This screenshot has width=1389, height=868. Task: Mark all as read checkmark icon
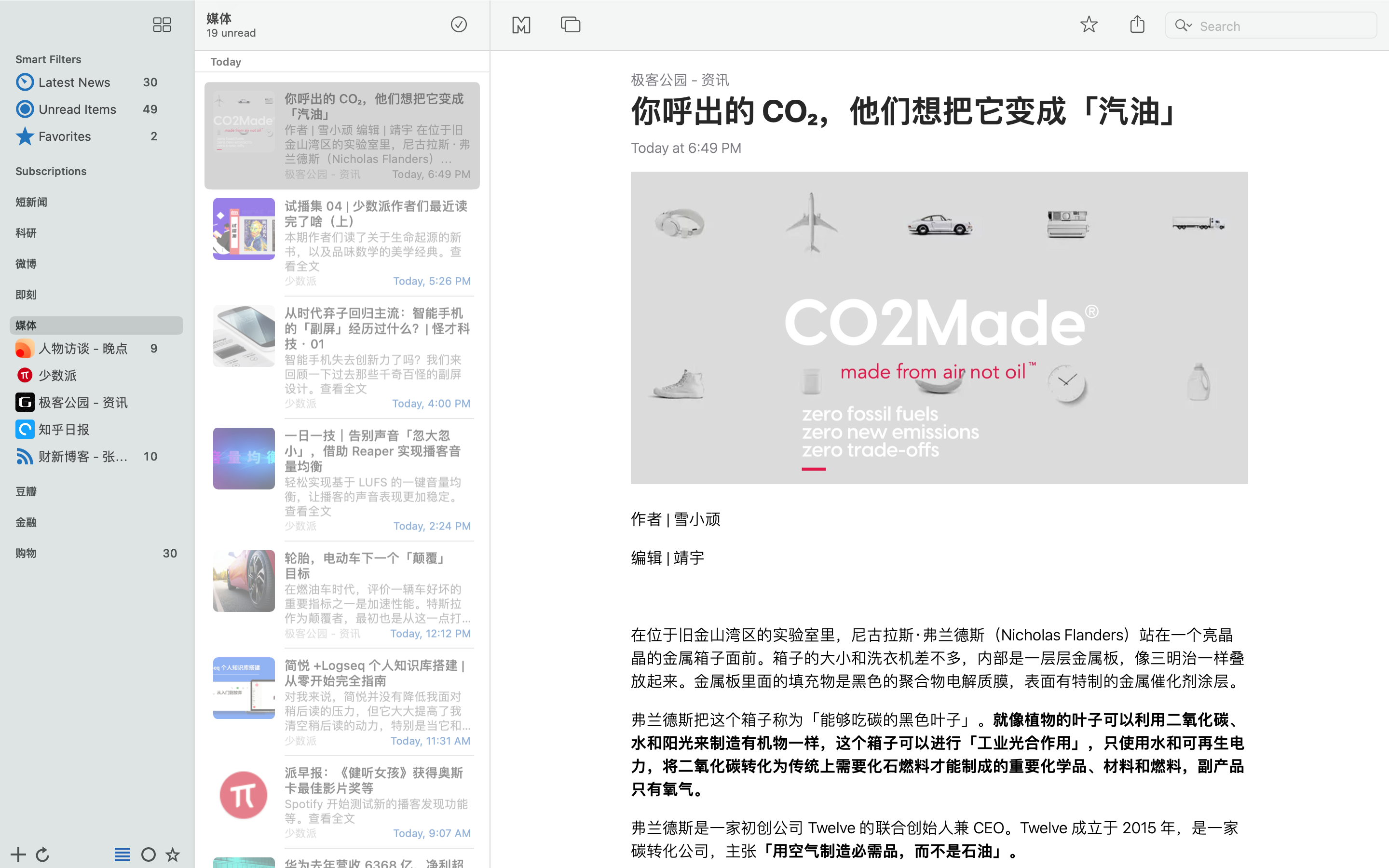[459, 25]
